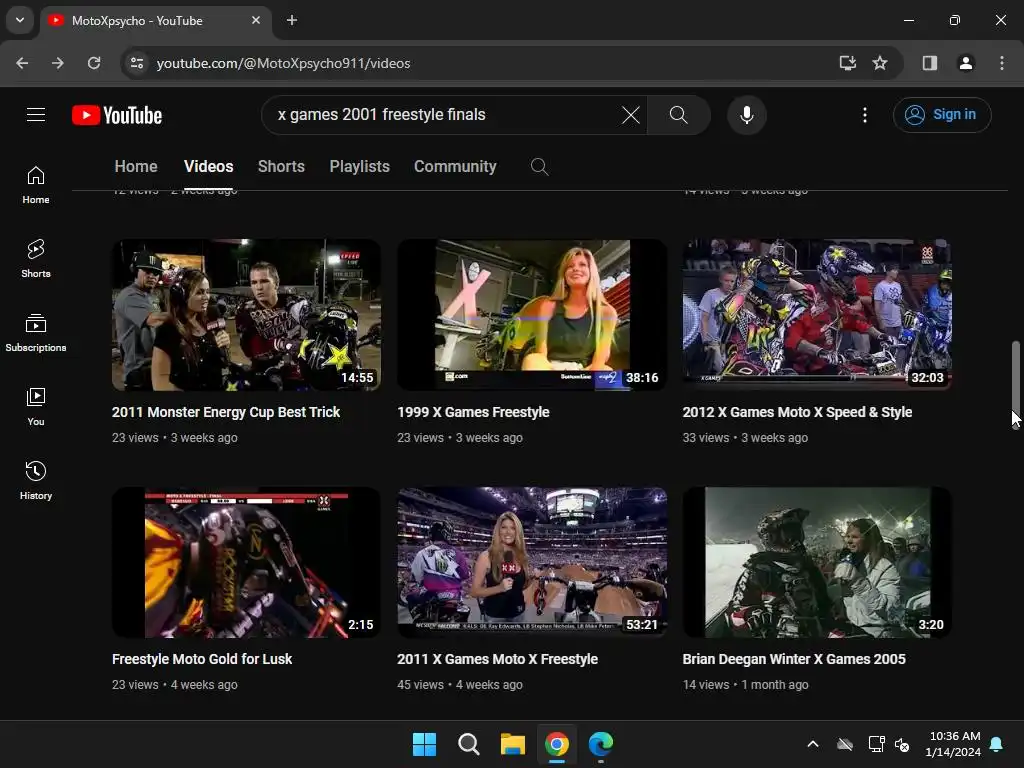Open YouTube settings three-dot menu

tap(865, 115)
